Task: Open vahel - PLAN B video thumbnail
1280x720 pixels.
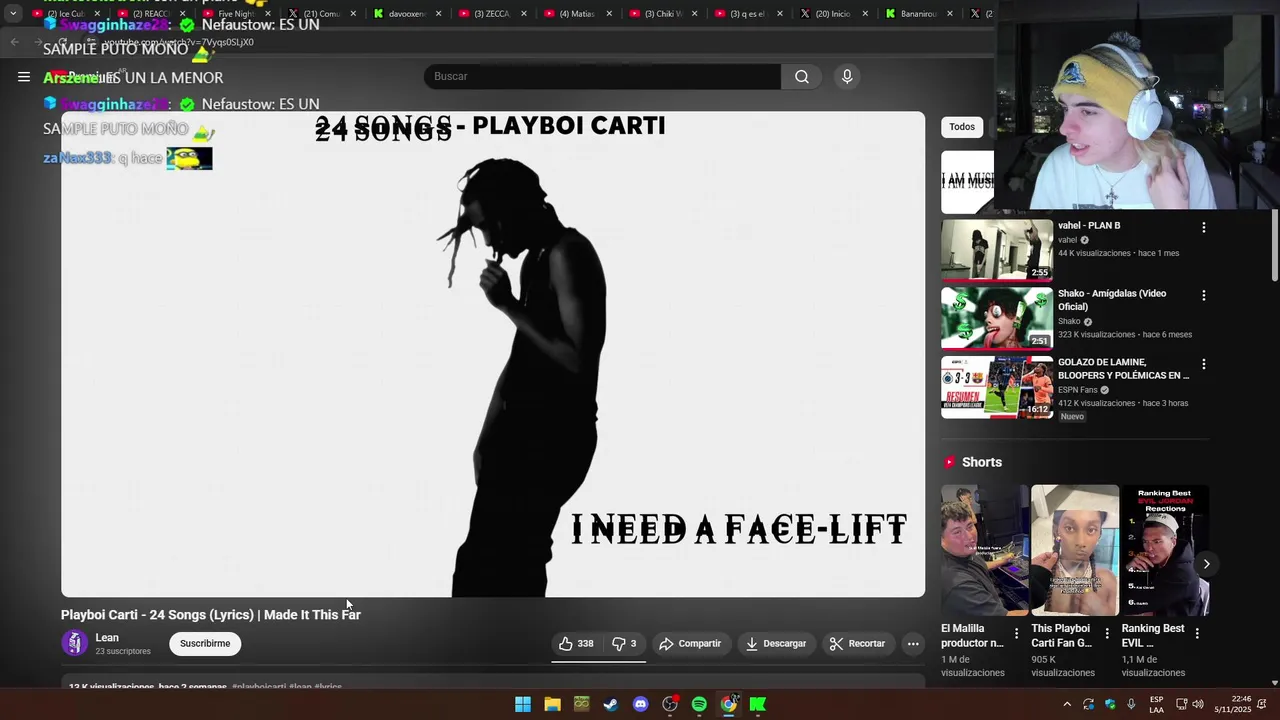Action: click(997, 250)
